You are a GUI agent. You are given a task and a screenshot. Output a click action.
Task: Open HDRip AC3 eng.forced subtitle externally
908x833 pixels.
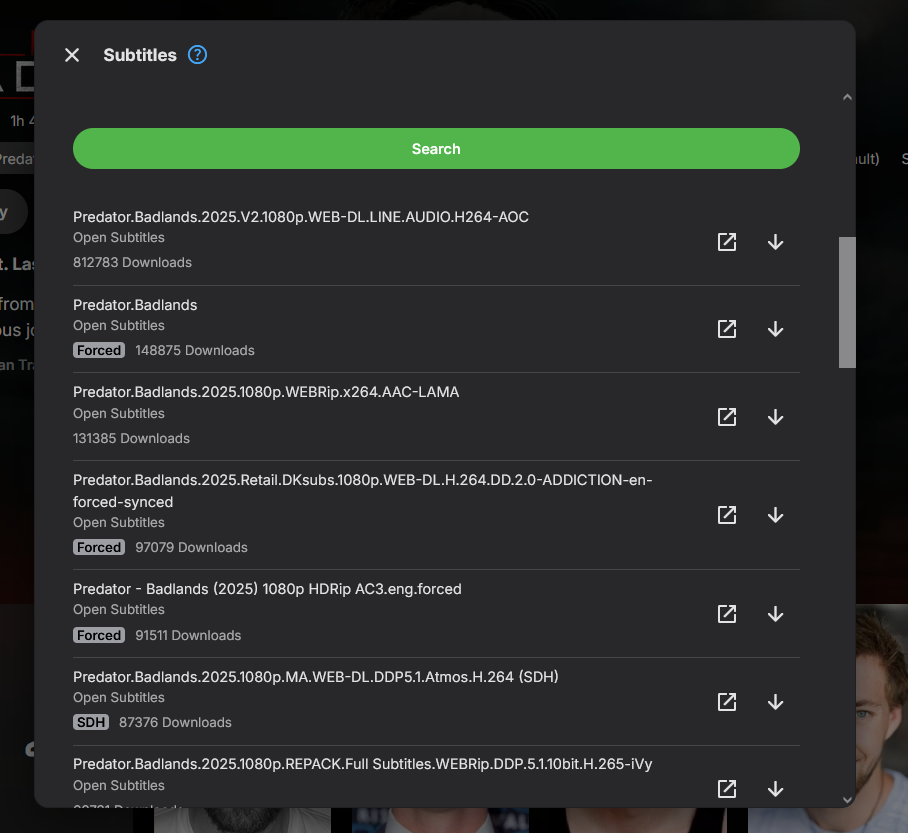click(727, 614)
